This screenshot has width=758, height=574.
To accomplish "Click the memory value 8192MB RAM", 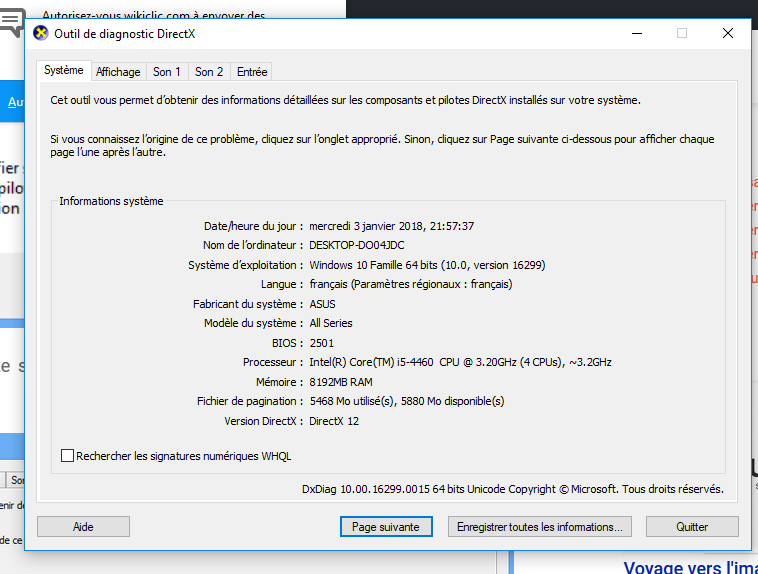I will (341, 382).
